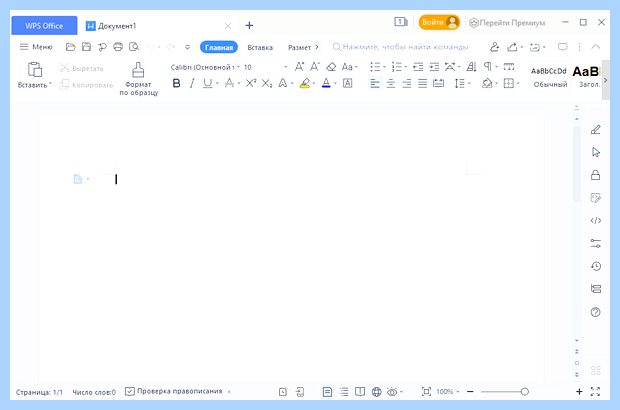Open font size dropdown arrow
Image resolution: width=620 pixels, height=410 pixels.
(285, 67)
